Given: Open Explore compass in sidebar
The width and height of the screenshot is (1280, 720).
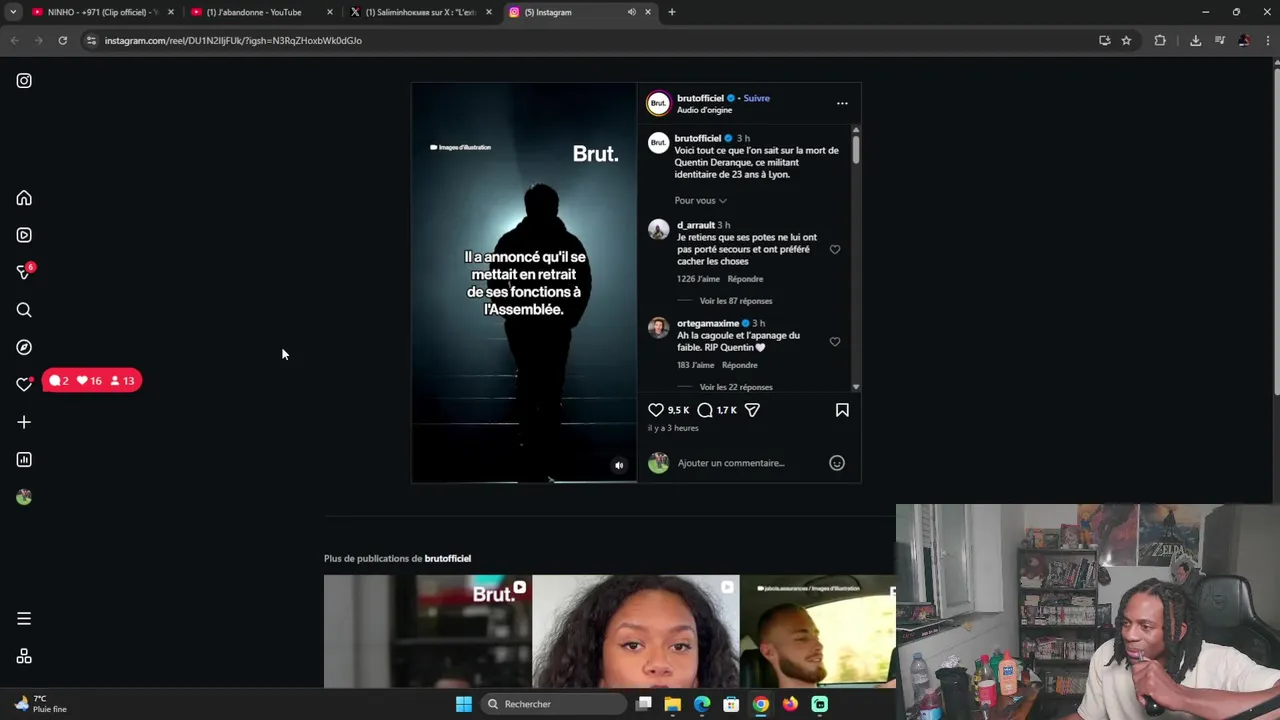Looking at the screenshot, I should coord(24,347).
